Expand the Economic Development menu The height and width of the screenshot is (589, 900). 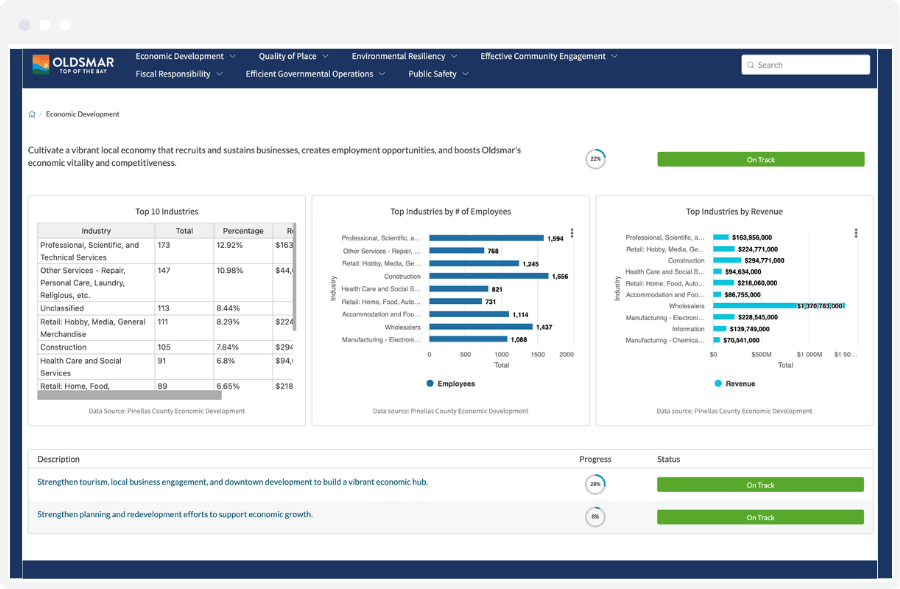180,56
